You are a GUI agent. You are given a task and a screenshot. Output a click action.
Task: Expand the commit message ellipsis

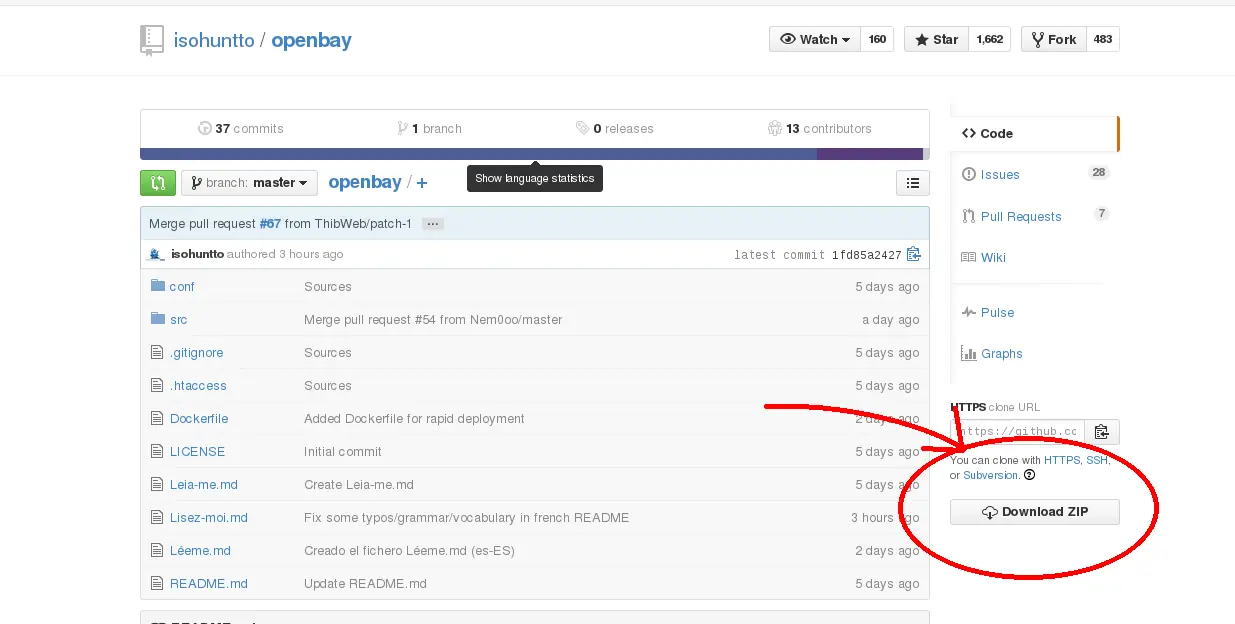pyautogui.click(x=432, y=223)
